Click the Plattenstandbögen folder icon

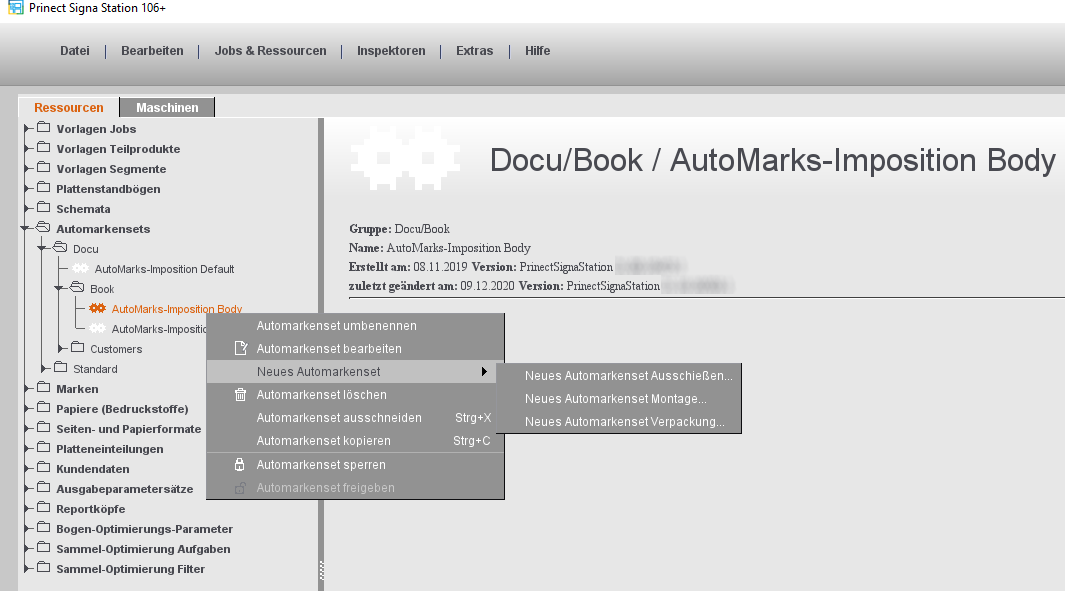[44, 187]
